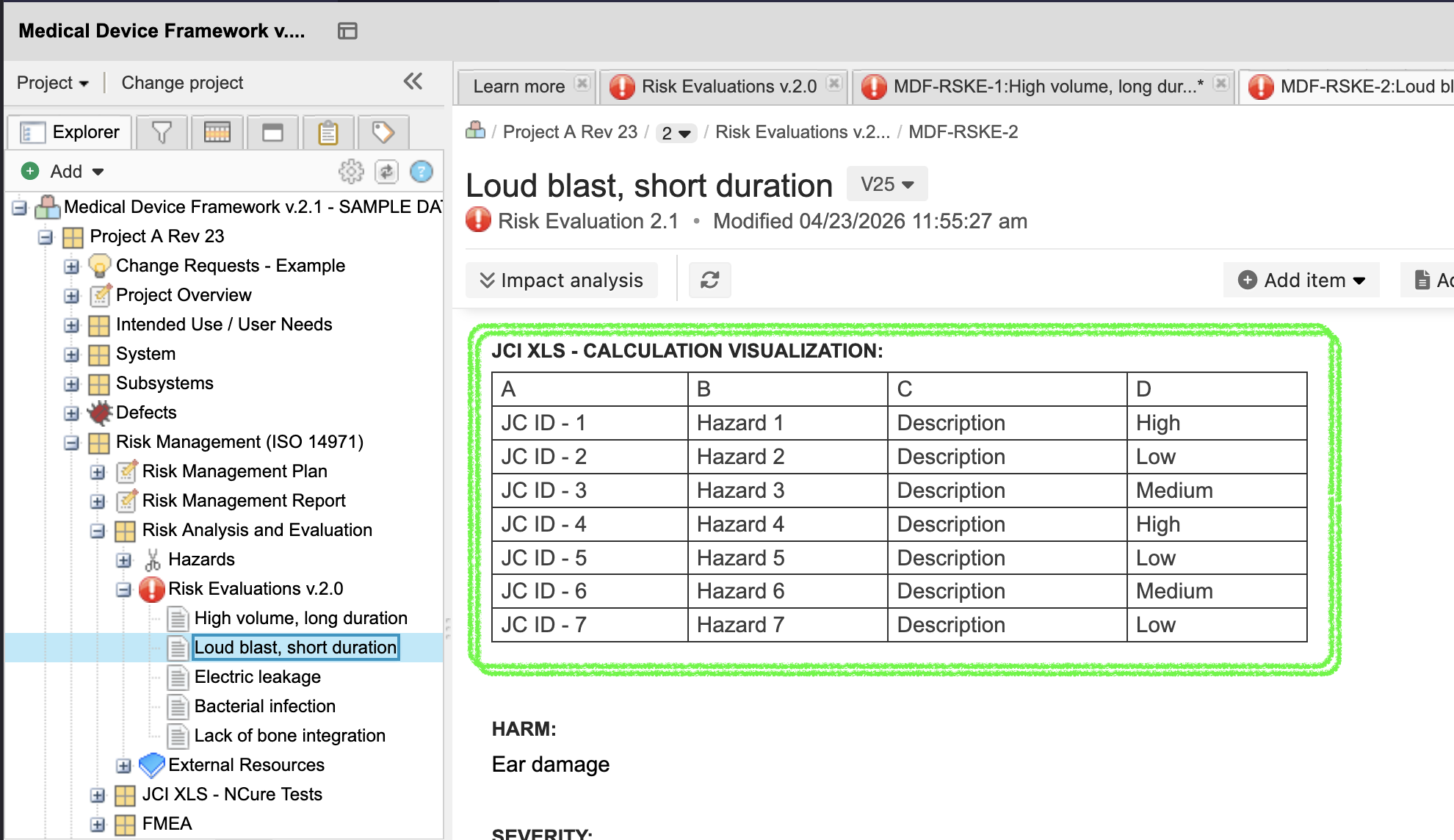This screenshot has width=1454, height=840.
Task: Click the window view icon beside the table icon
Action: point(272,132)
